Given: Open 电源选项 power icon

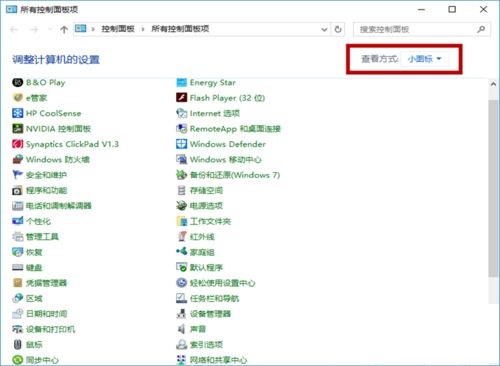Looking at the screenshot, I should click(181, 206).
